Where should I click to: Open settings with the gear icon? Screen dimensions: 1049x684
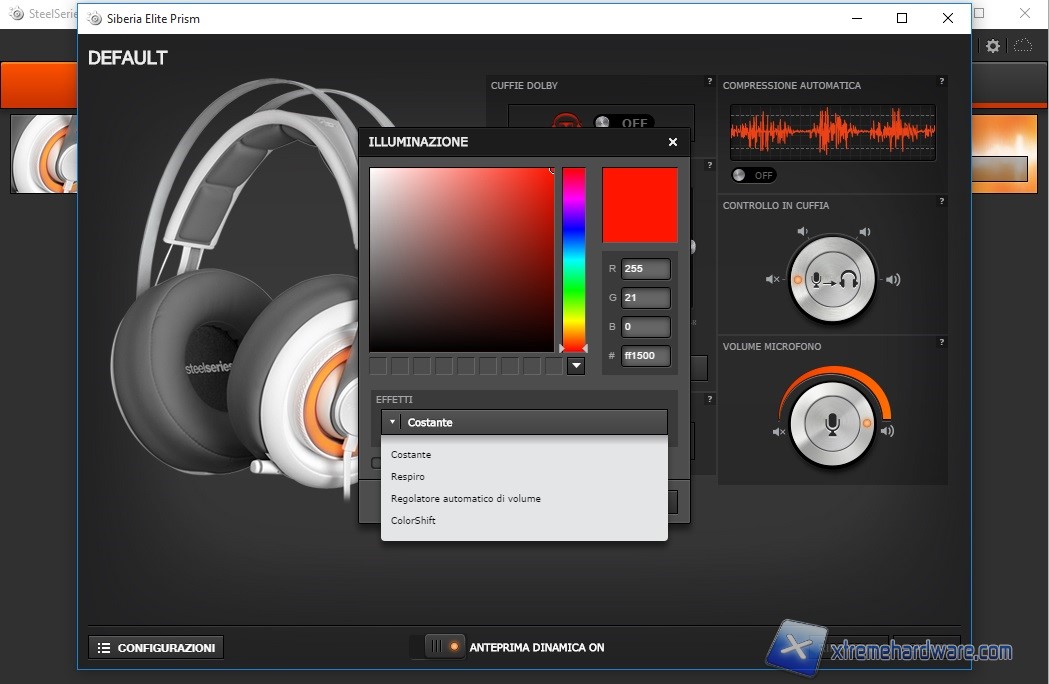(x=993, y=46)
